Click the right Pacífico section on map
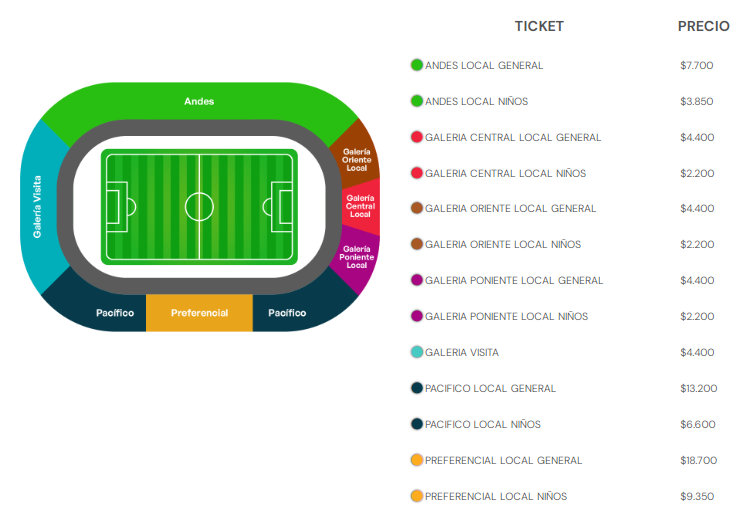Image resolution: width=735 pixels, height=519 pixels. pos(293,313)
